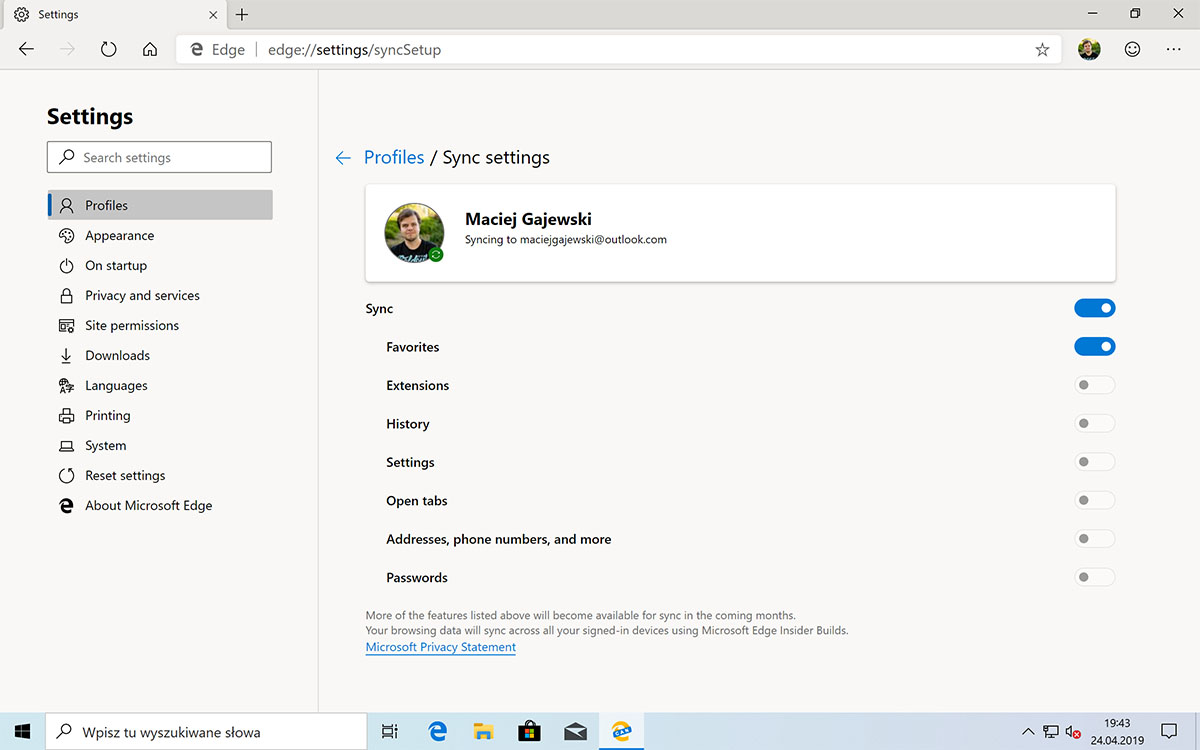The width and height of the screenshot is (1200, 750).
Task: Open Task View on the taskbar
Action: (390, 732)
